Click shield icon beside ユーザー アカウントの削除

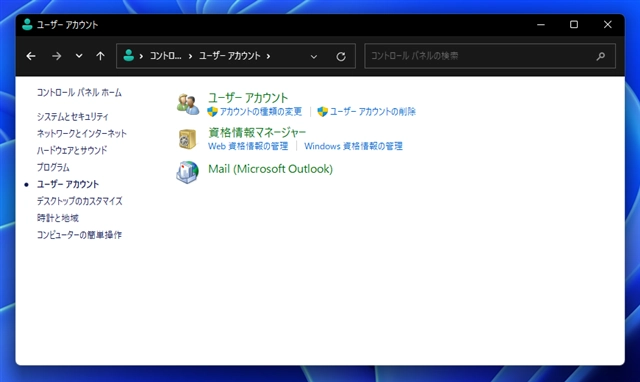(322, 111)
